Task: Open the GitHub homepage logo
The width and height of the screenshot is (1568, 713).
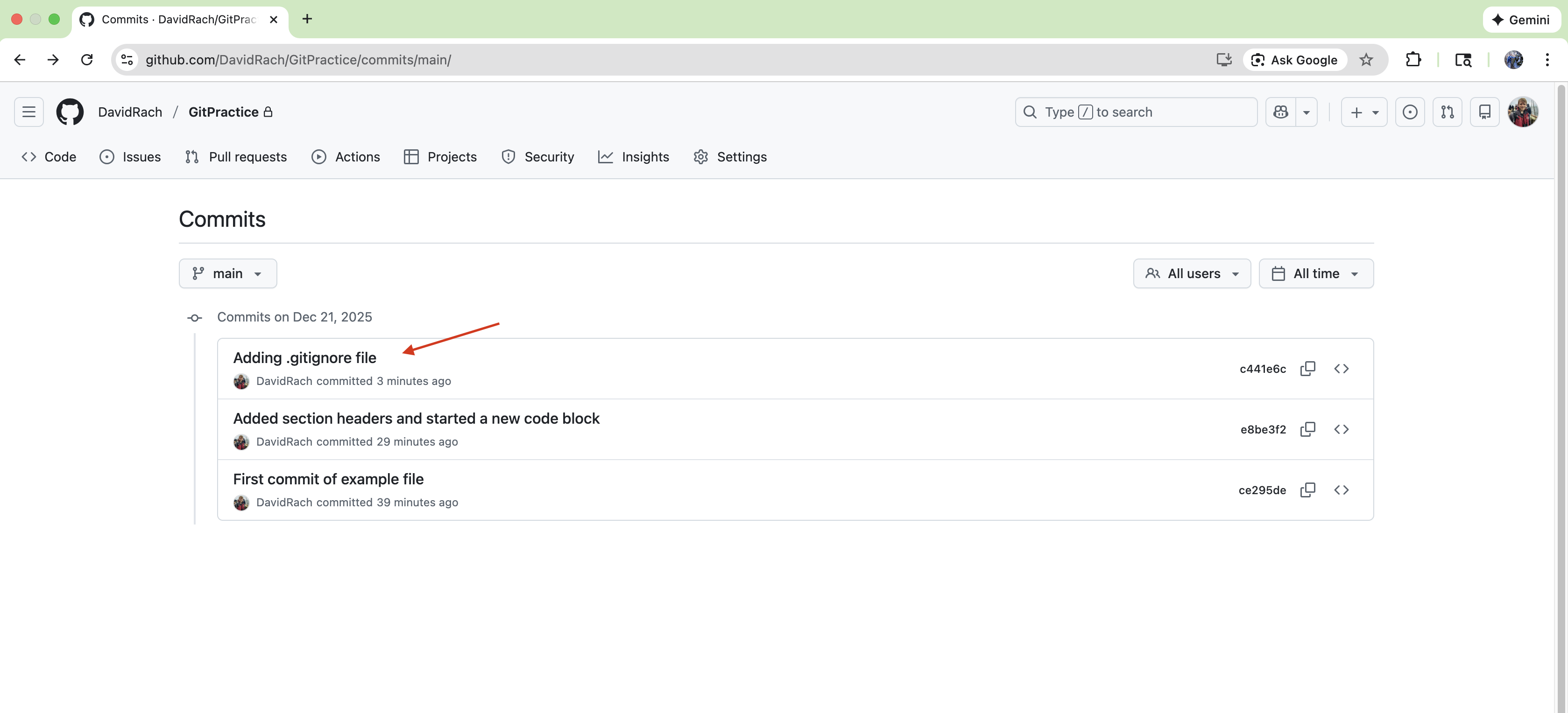Action: (70, 112)
